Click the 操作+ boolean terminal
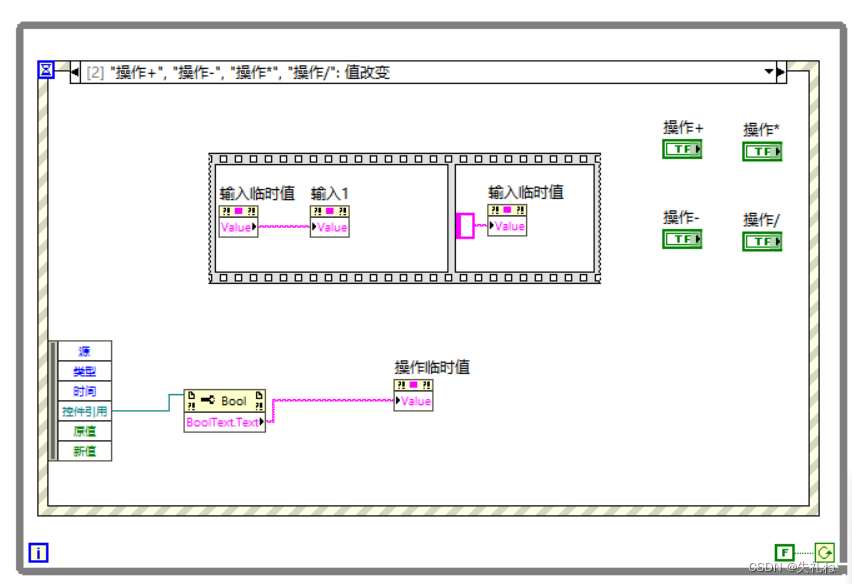Screen dimensions: 852x584 (x=681, y=150)
